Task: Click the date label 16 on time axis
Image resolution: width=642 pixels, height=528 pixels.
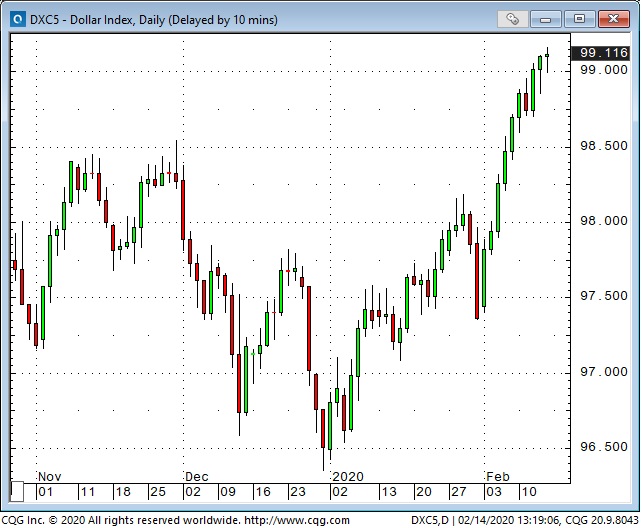Action: pos(262,492)
